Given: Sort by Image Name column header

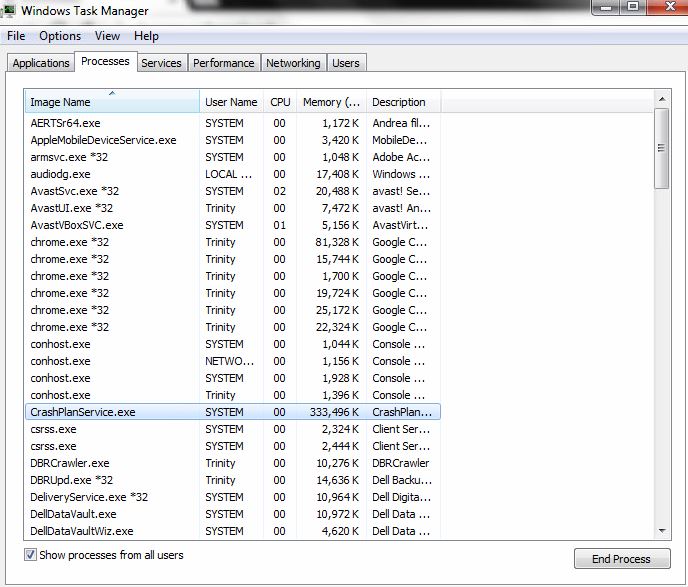Looking at the screenshot, I should click(x=112, y=102).
